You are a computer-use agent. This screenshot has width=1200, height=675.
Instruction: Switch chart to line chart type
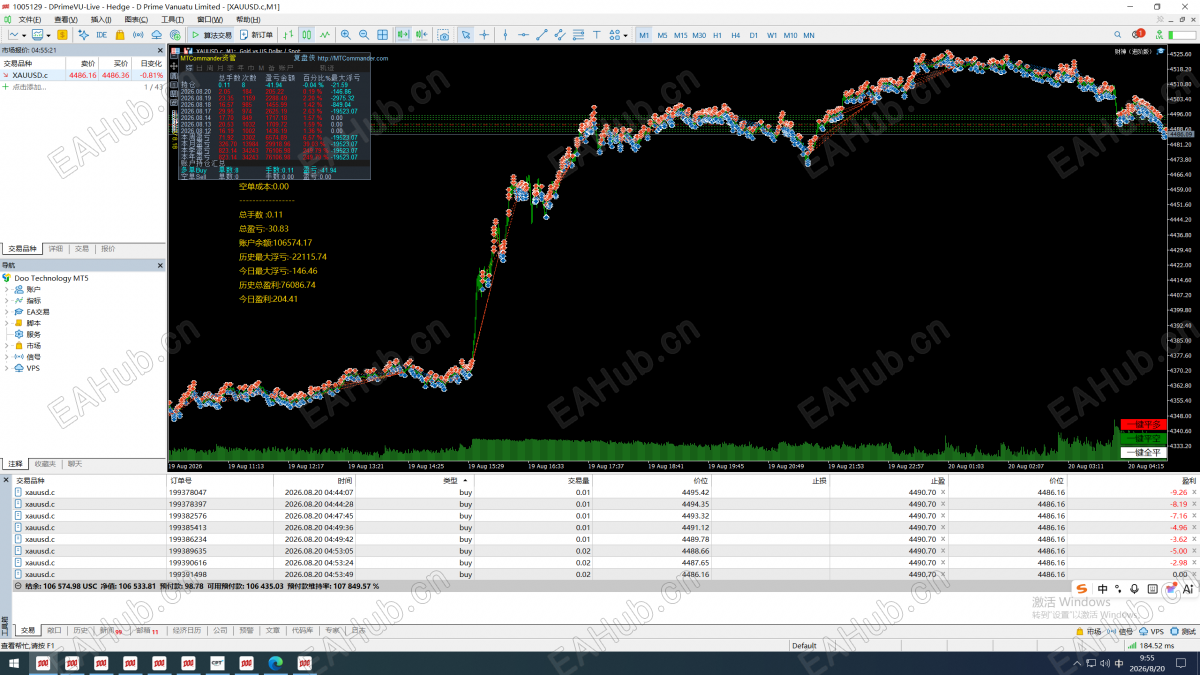[x=326, y=35]
